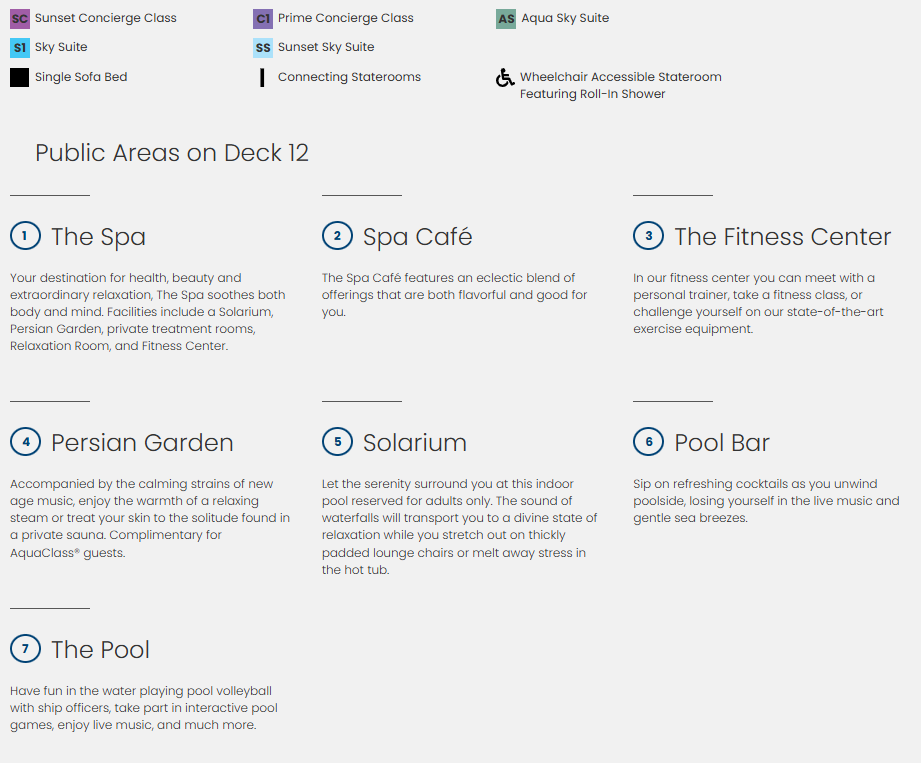Click the Persian Garden heading

(142, 443)
